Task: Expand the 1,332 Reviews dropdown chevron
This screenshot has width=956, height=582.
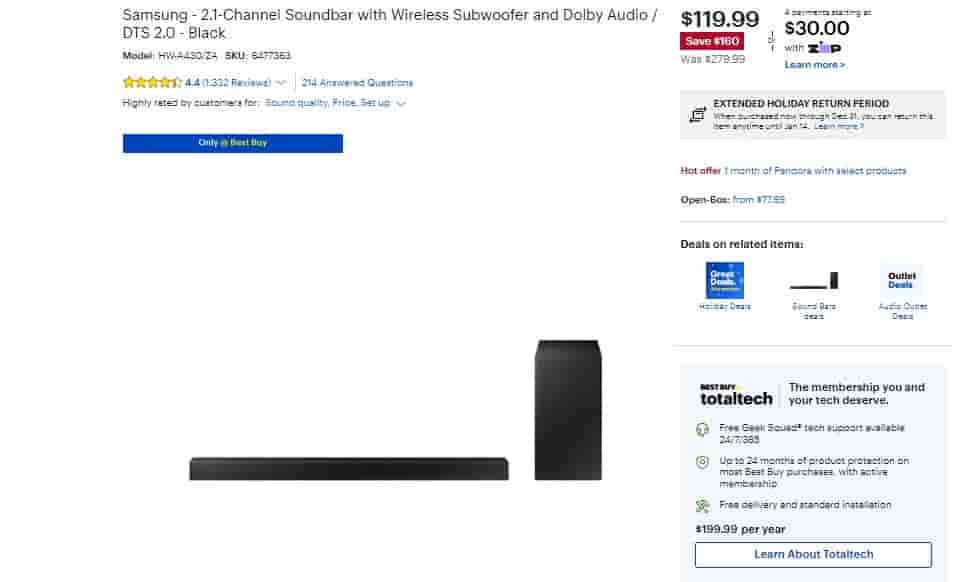Action: (281, 83)
